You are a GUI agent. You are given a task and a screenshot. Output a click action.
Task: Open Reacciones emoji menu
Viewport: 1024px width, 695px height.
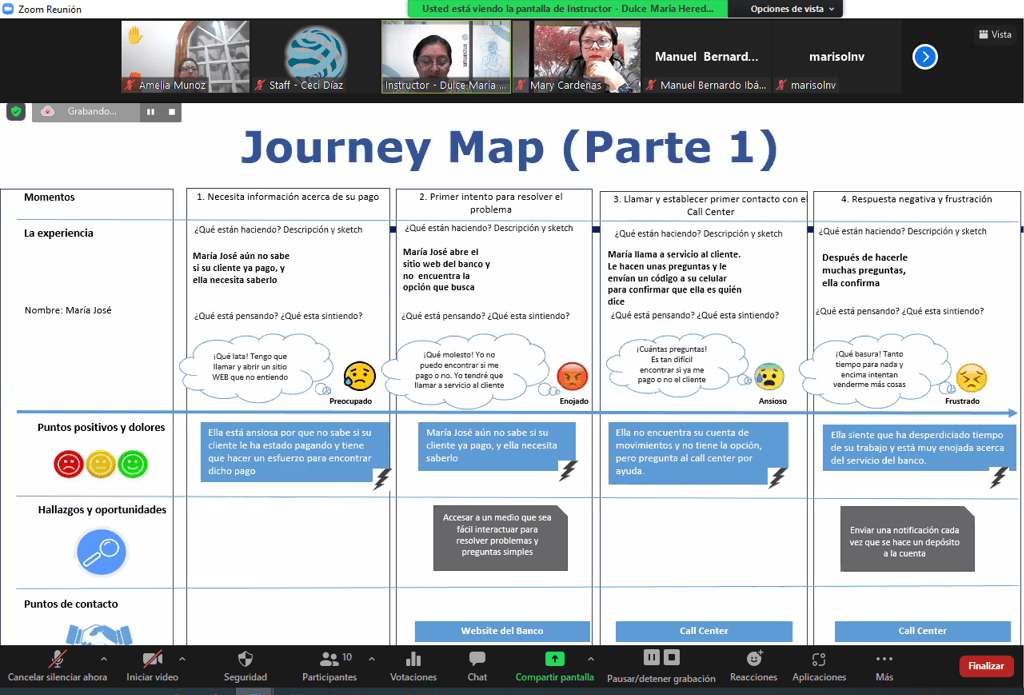[754, 660]
